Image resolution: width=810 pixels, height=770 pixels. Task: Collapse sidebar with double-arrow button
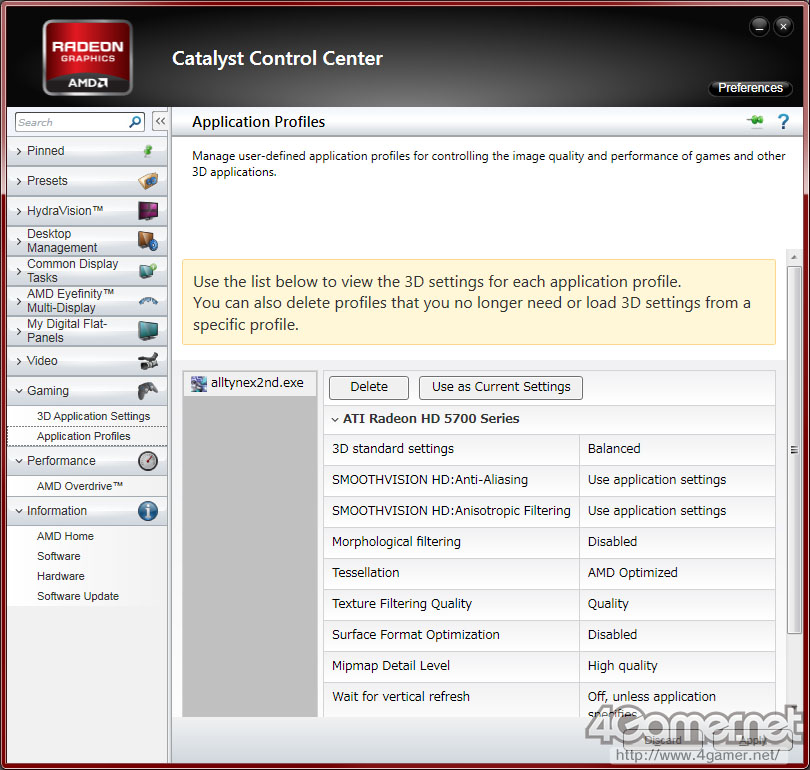(160, 122)
